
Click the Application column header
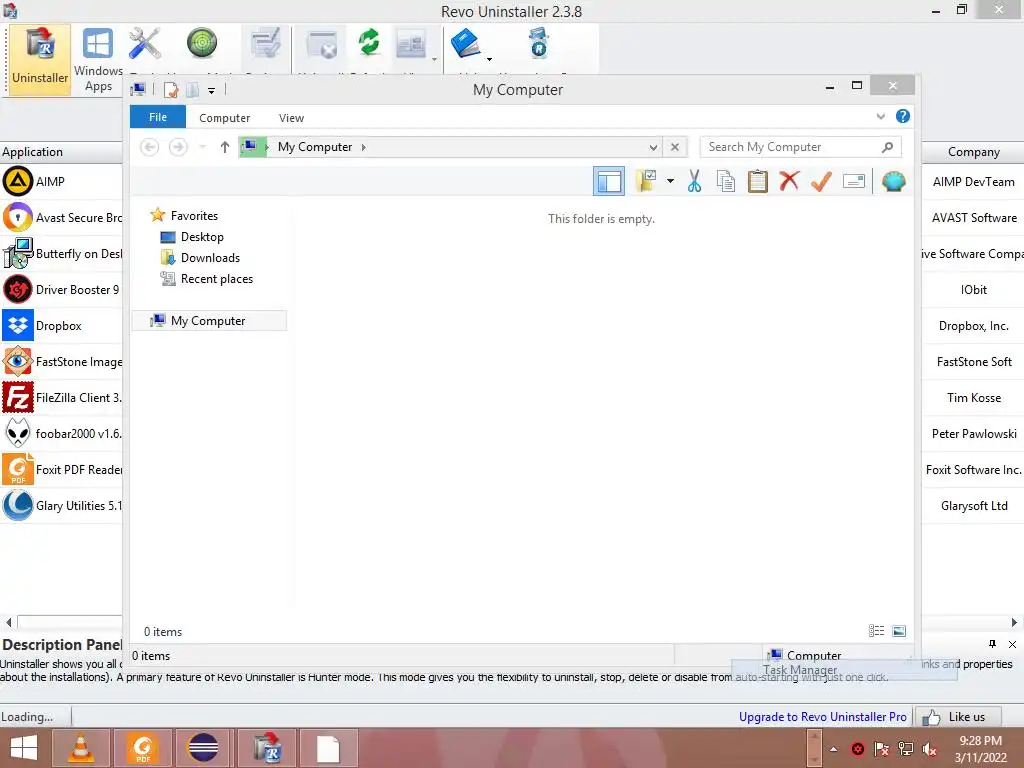[x=61, y=152]
